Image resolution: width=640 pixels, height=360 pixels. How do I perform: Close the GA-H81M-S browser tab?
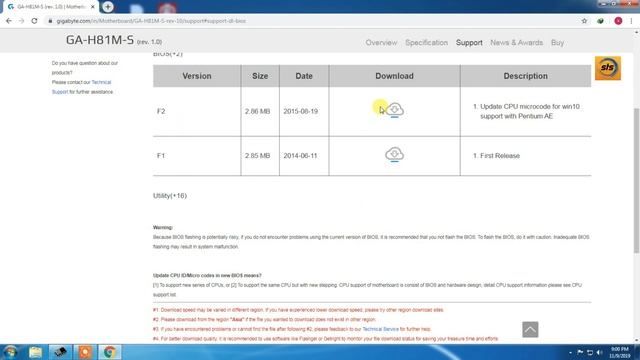(93, 7)
